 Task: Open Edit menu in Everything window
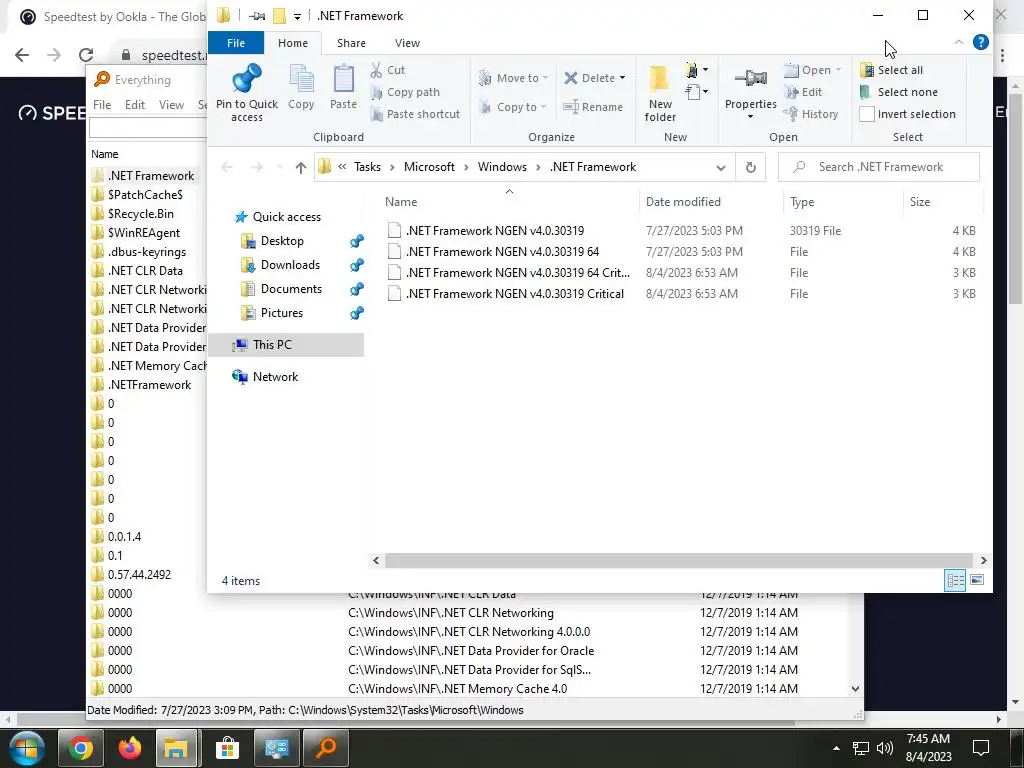(x=135, y=104)
